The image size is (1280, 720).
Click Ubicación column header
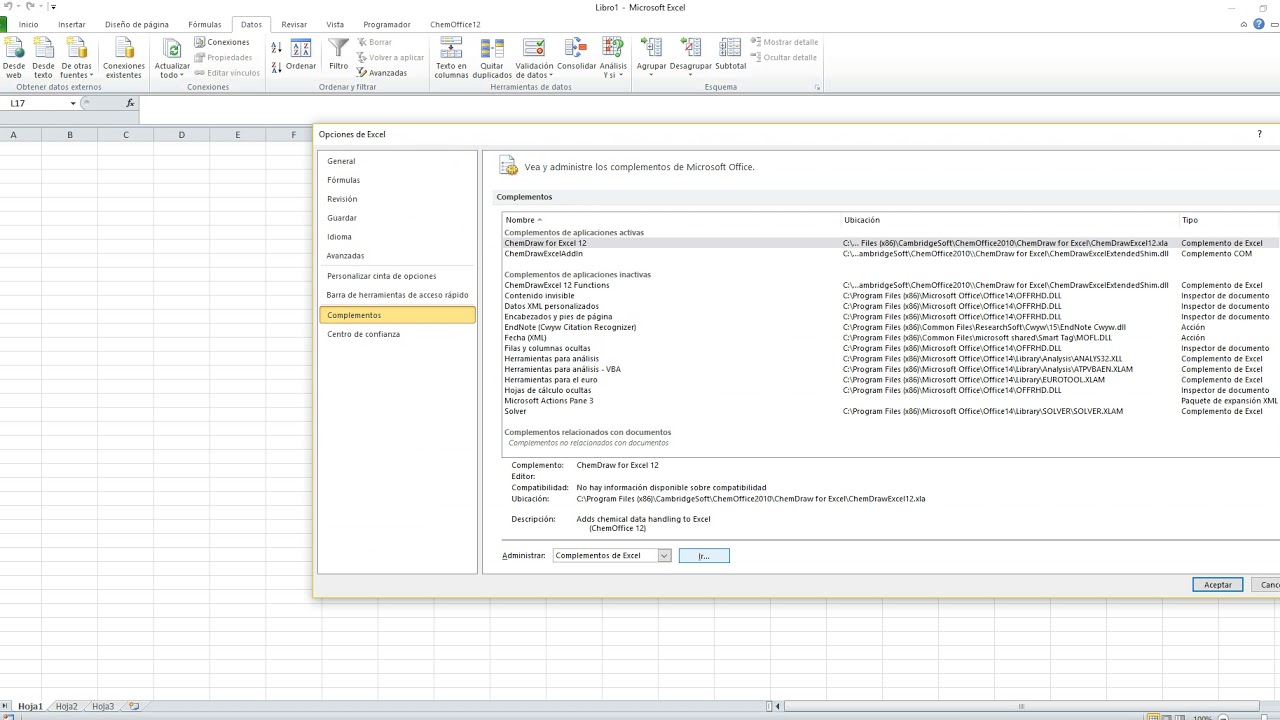click(1010, 220)
